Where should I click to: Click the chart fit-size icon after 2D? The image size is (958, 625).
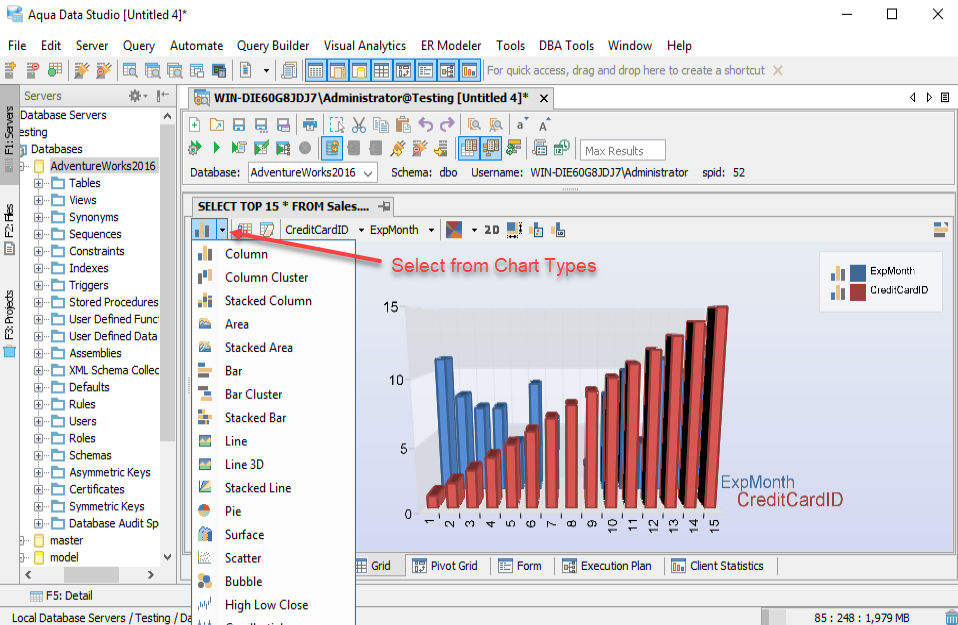[x=514, y=230]
